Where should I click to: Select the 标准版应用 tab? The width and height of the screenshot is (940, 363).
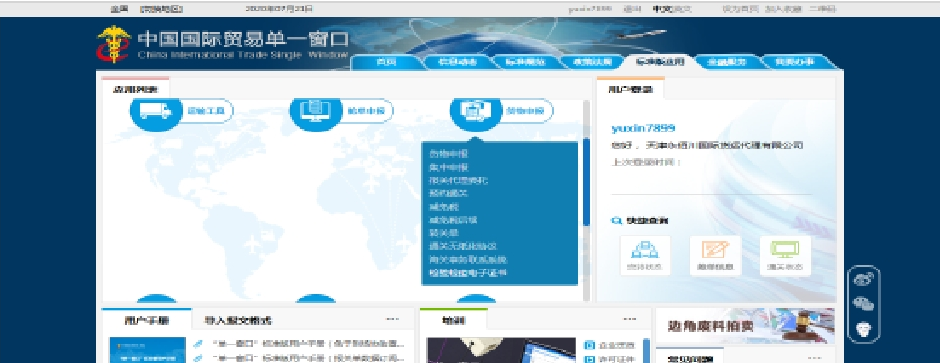[x=659, y=62]
